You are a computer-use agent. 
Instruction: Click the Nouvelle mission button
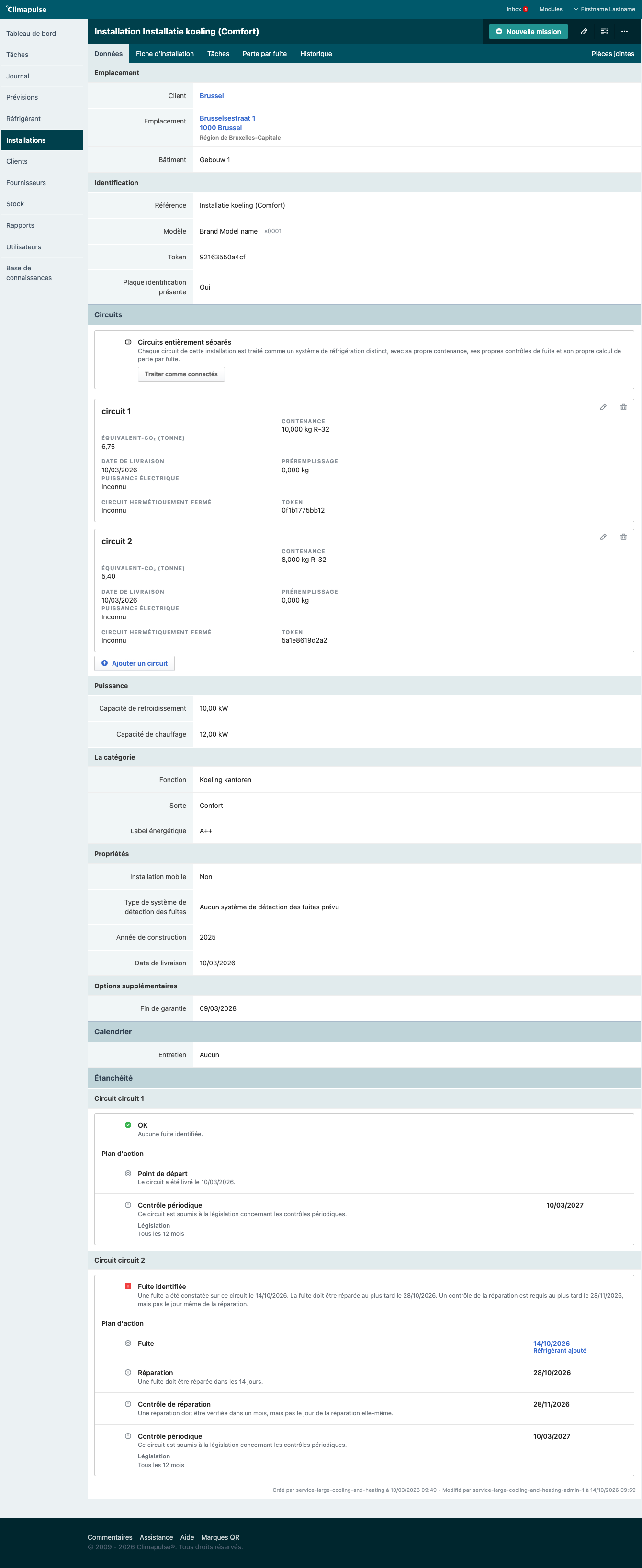(x=528, y=32)
